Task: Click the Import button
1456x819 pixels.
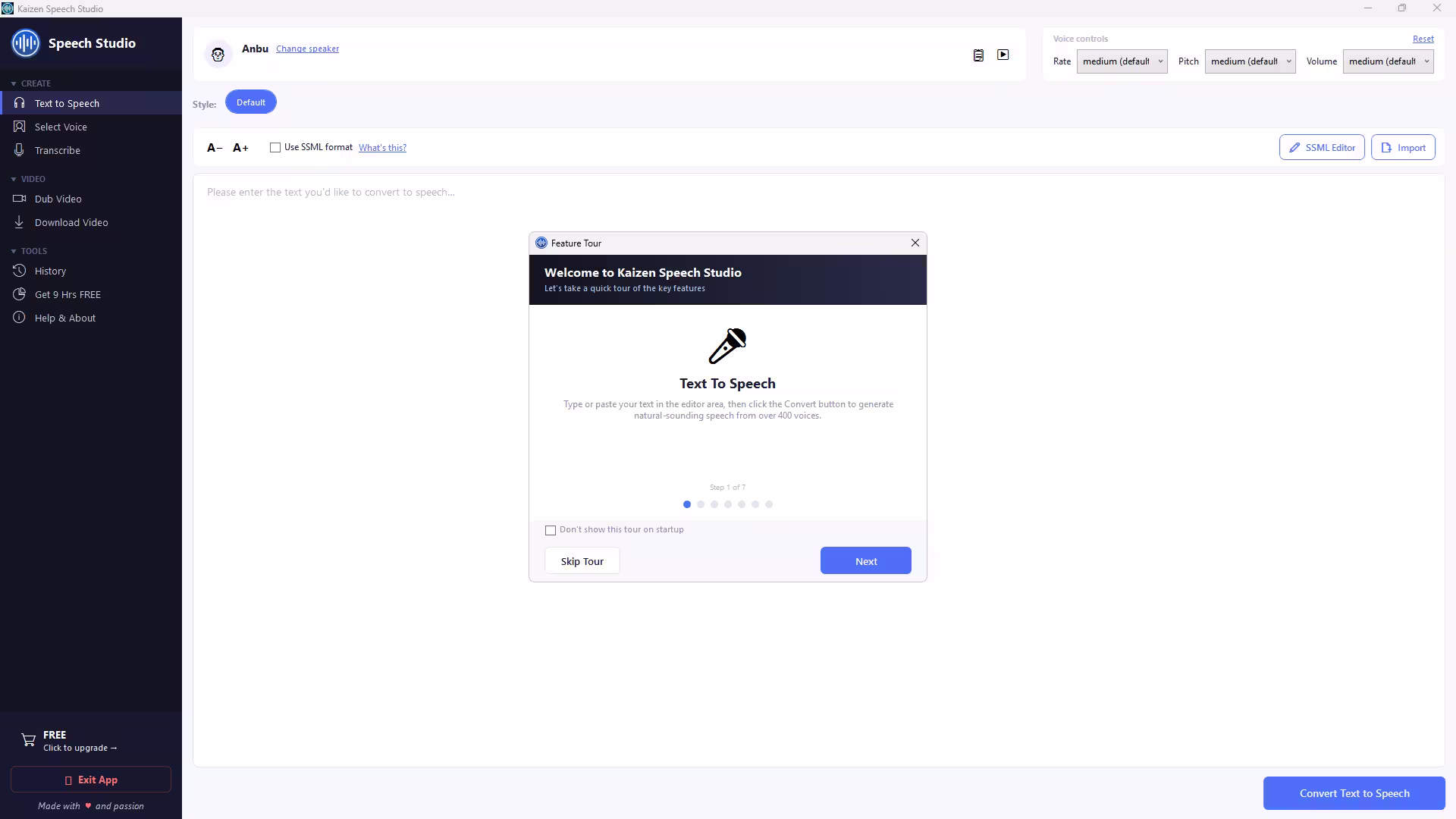Action: click(1403, 148)
